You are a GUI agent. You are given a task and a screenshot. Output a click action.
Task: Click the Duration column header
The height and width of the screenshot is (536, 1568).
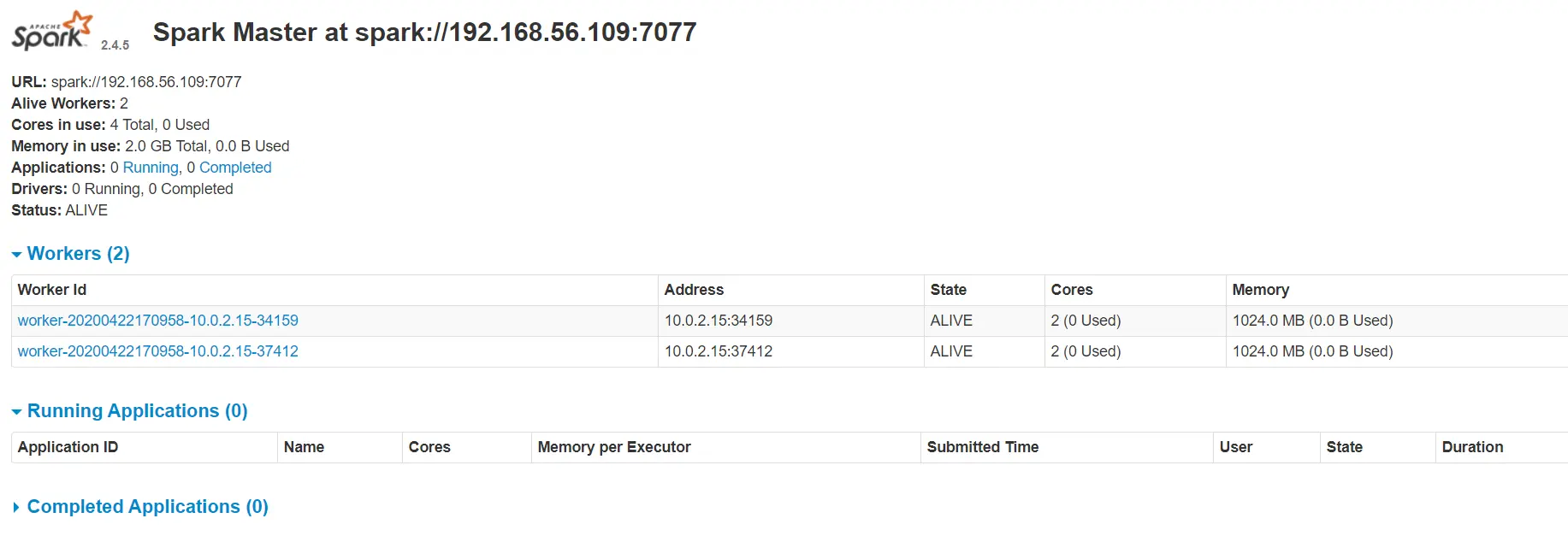[x=1471, y=447]
